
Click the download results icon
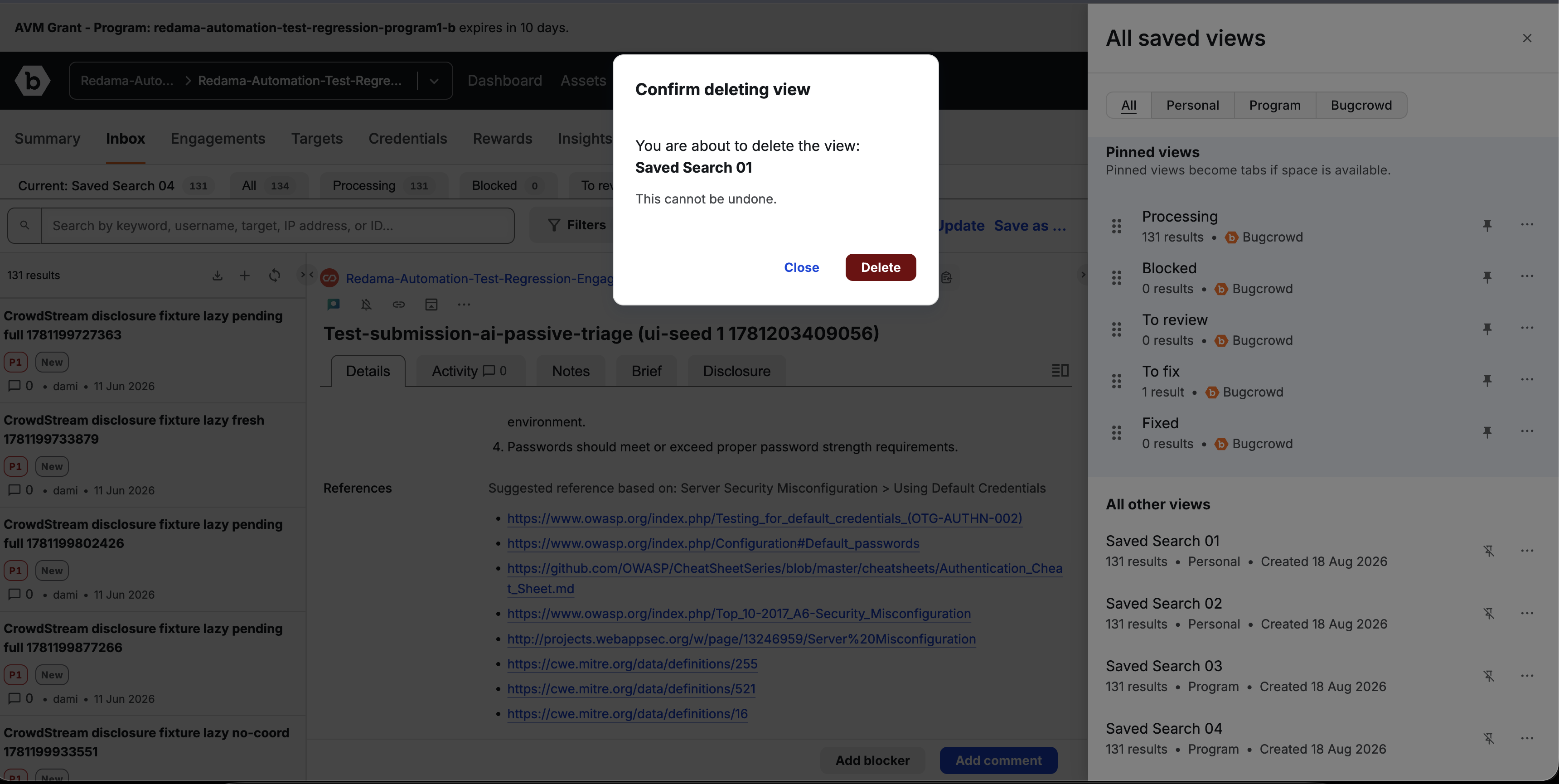tap(217, 276)
